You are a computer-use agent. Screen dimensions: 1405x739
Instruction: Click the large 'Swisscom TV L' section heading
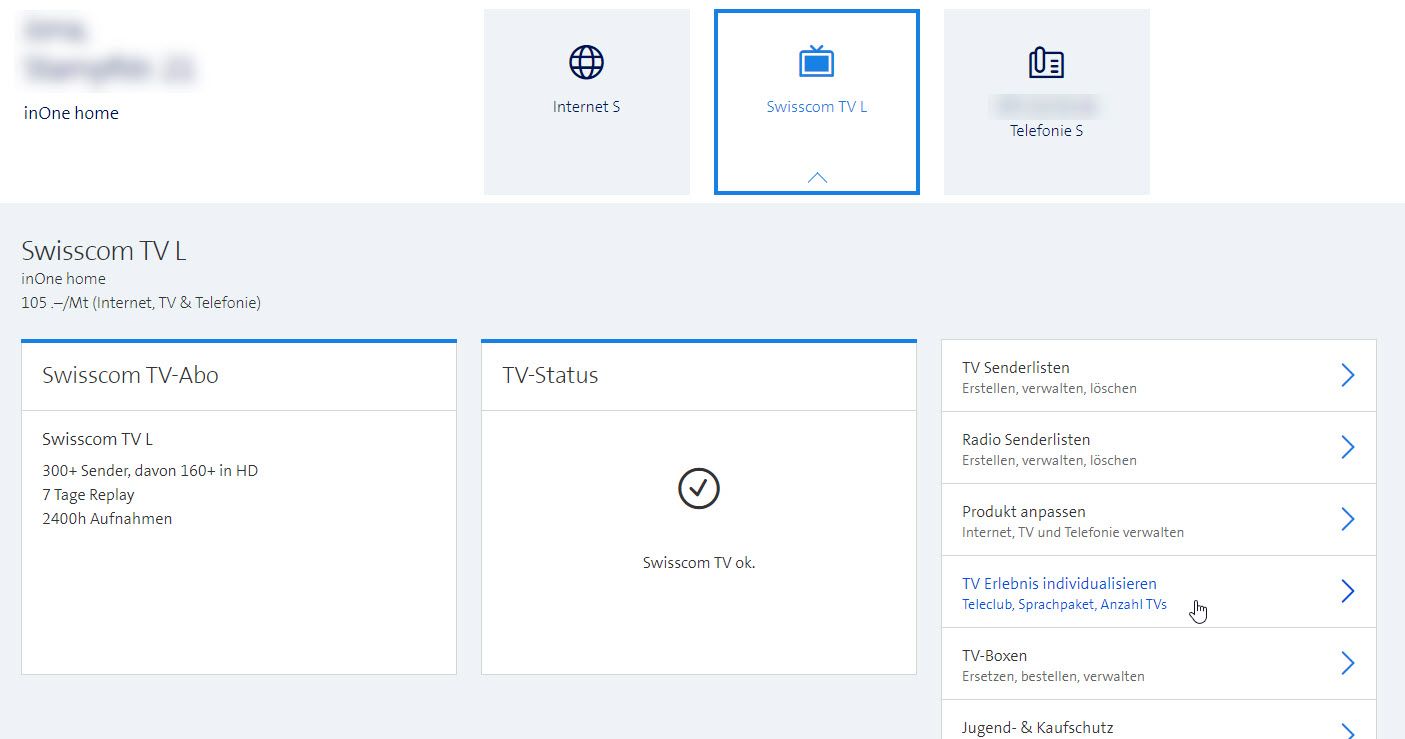[x=104, y=251]
